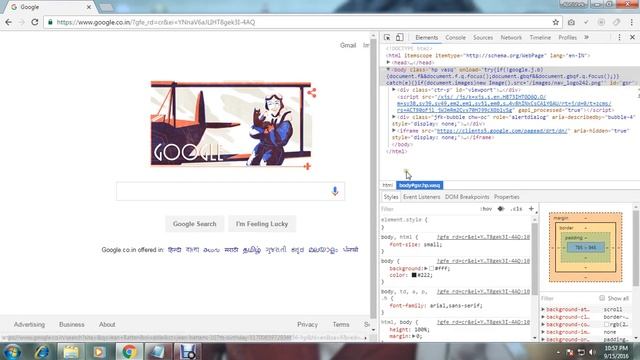Toggle the .cls class editor button
Viewport: 640px width, 360px height.
coord(516,209)
